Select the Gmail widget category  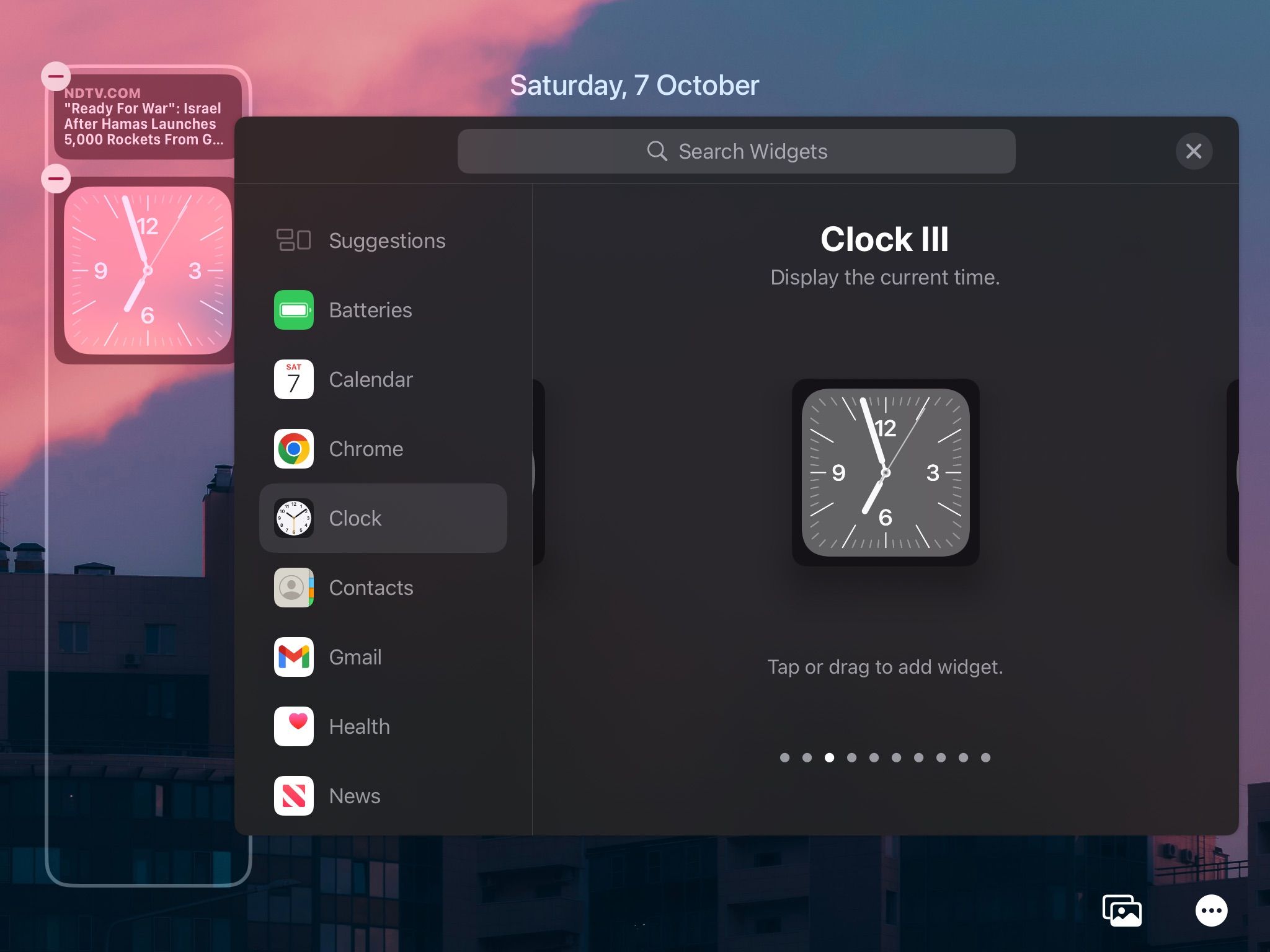pos(355,657)
